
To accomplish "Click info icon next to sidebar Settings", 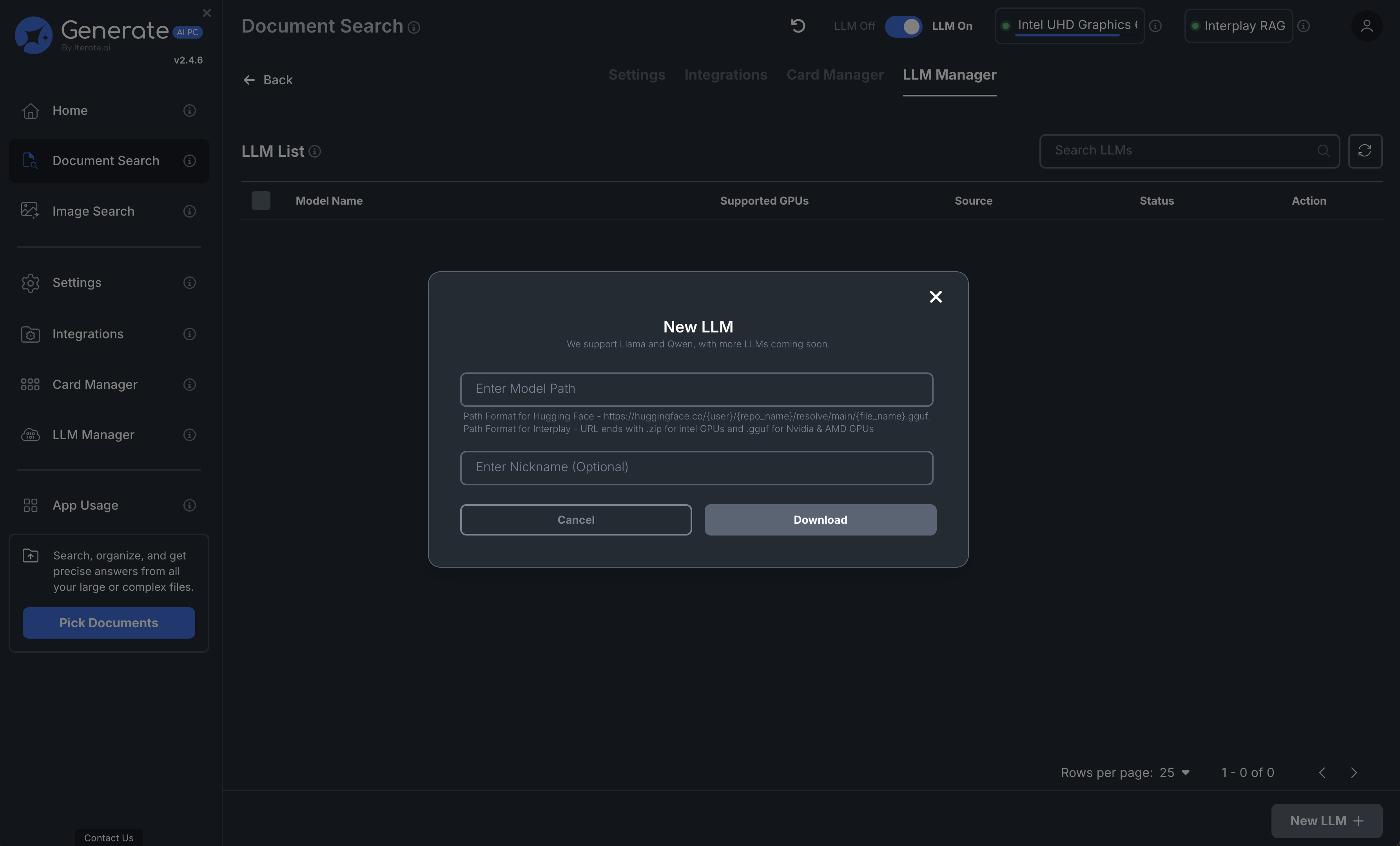I will click(190, 283).
